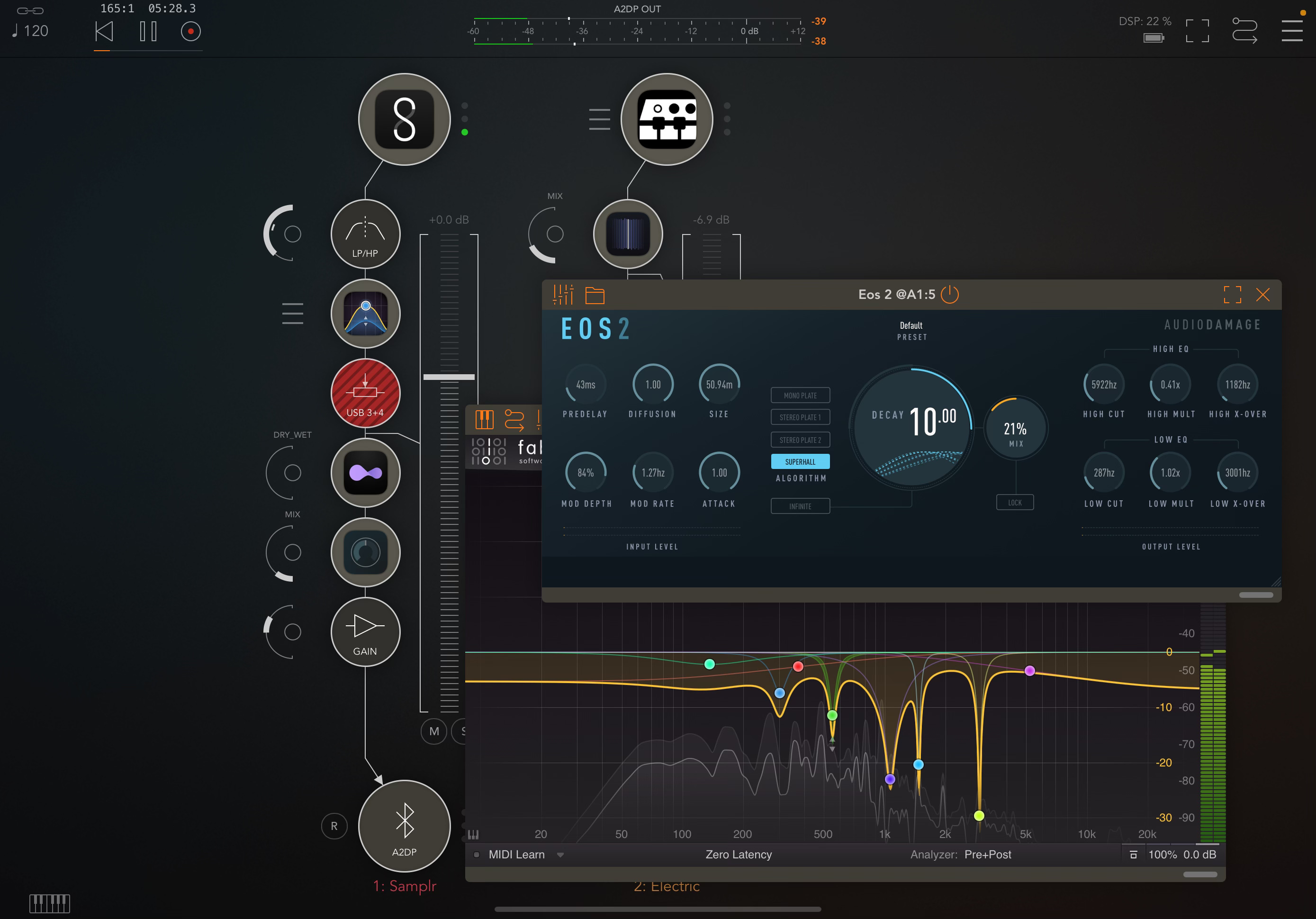The width and height of the screenshot is (1316, 919).
Task: Open the Eos 2 preset folder
Action: point(595,295)
